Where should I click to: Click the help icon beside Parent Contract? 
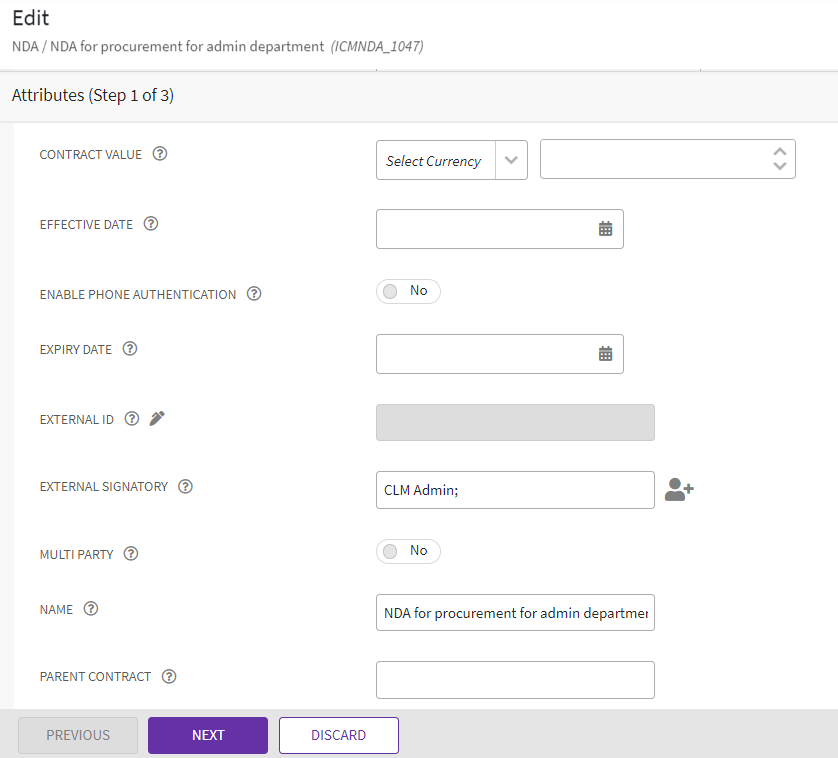[x=169, y=676]
